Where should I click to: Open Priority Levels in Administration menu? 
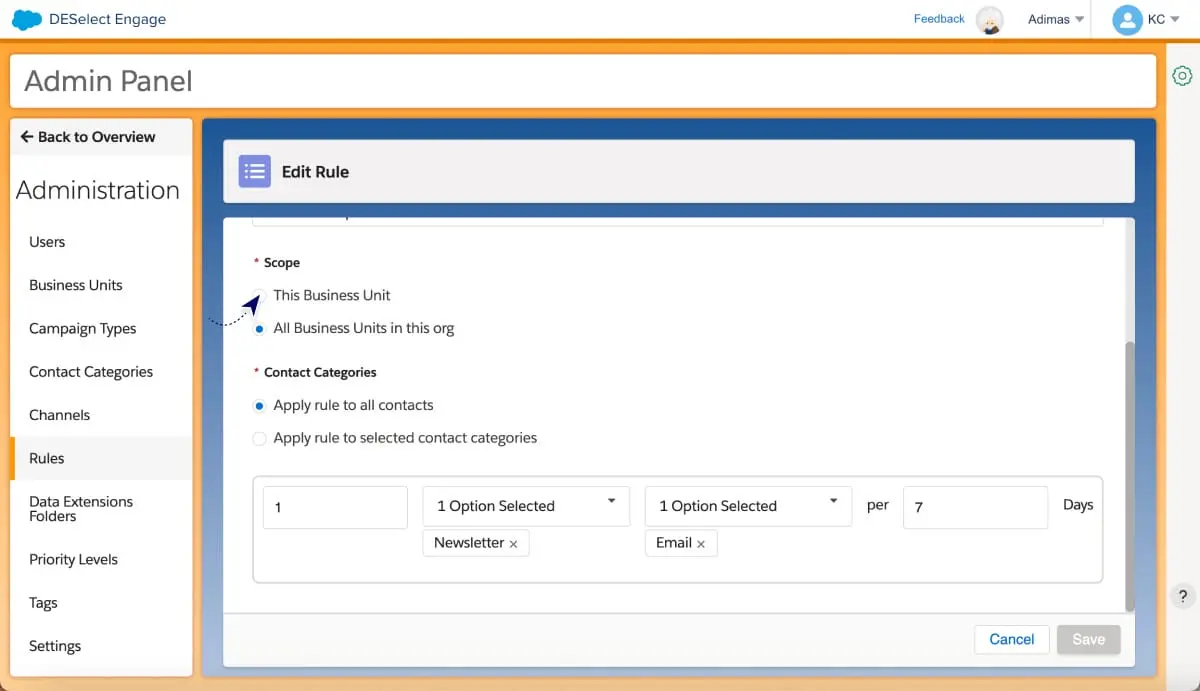coord(73,559)
